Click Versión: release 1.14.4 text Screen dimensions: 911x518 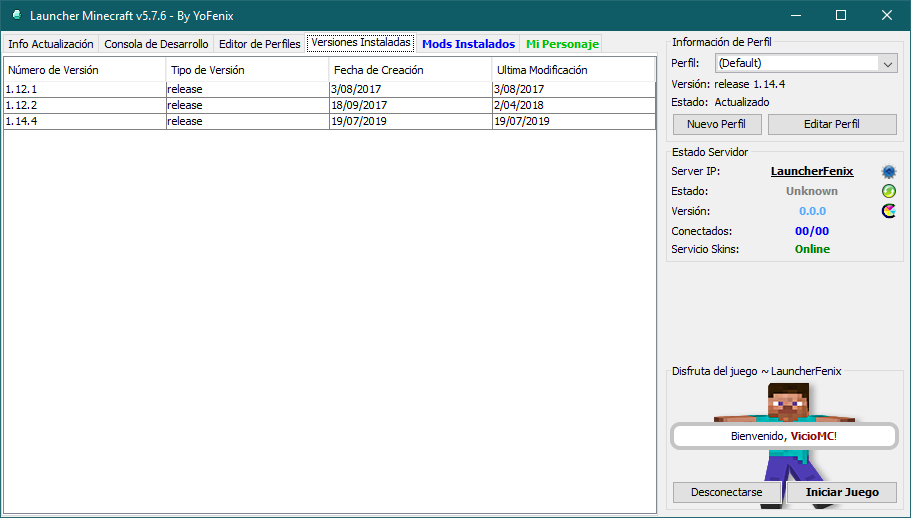tap(728, 84)
